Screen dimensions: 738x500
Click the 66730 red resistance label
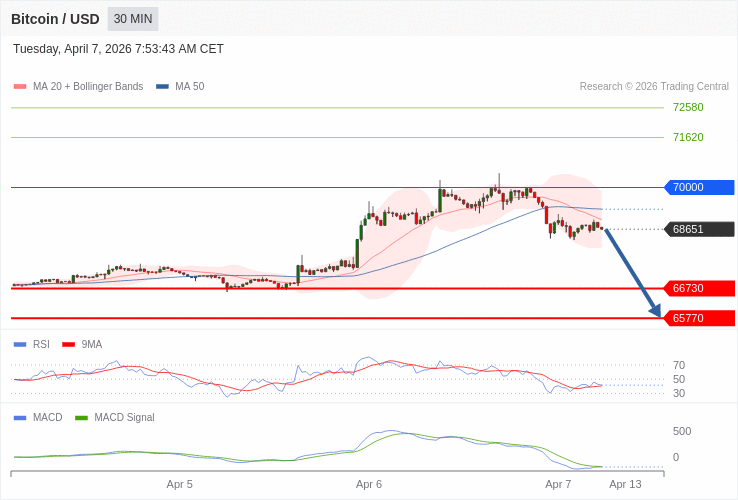[x=699, y=288]
